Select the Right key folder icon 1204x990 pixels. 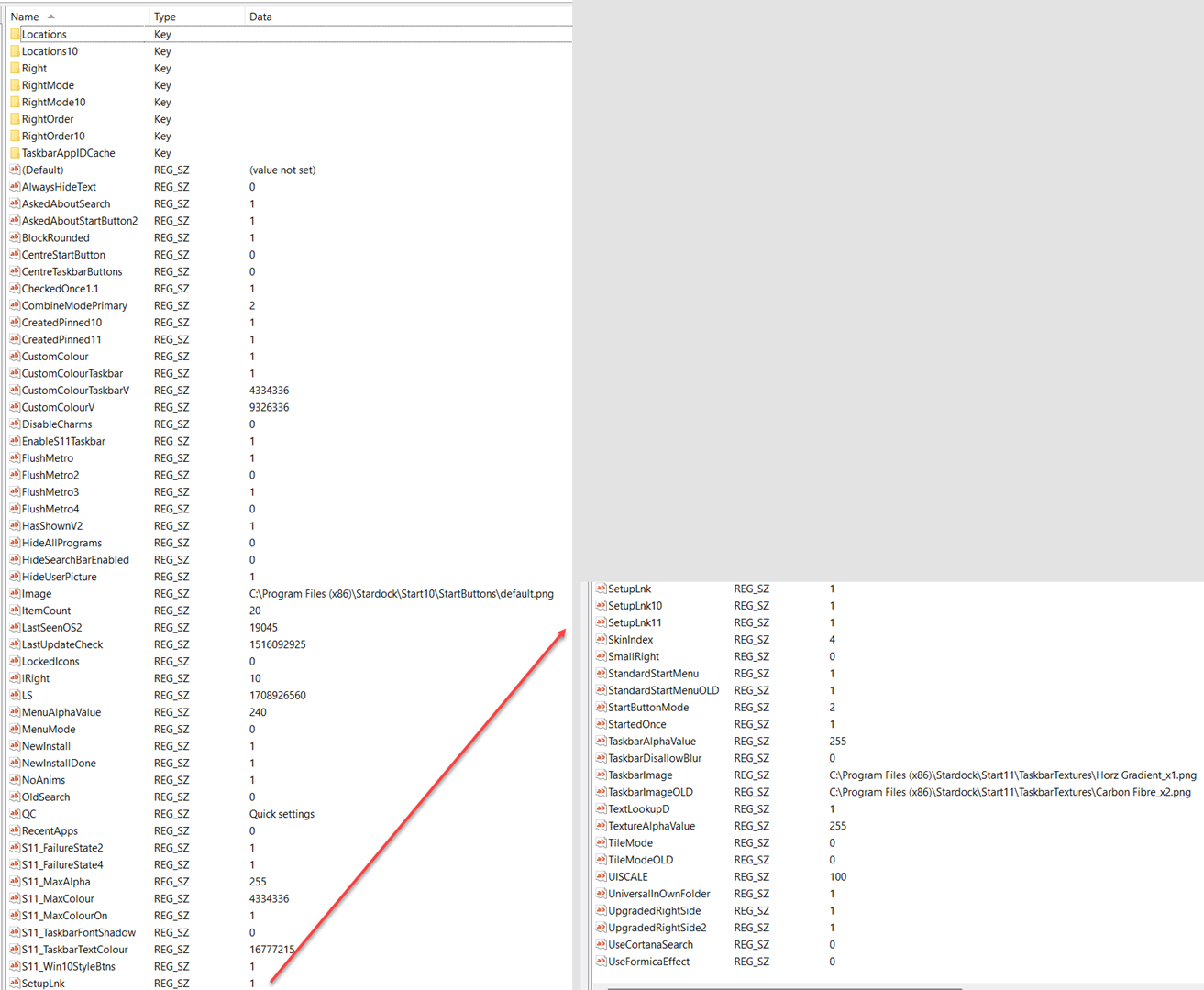point(15,69)
